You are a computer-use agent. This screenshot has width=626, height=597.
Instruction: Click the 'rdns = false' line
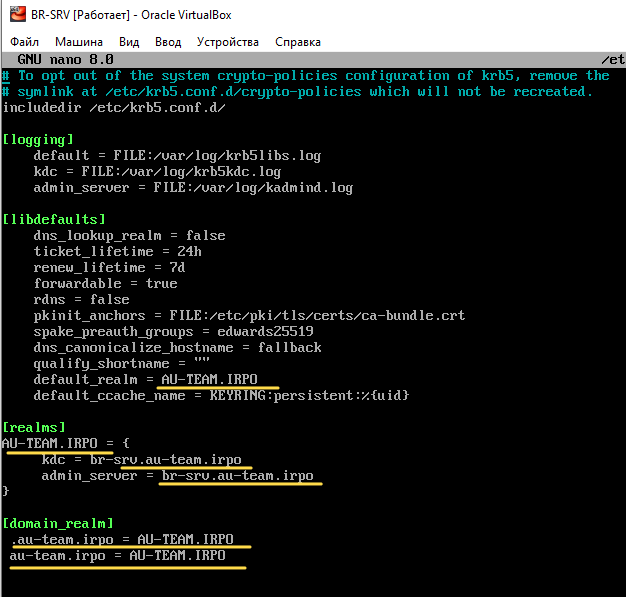(81, 299)
